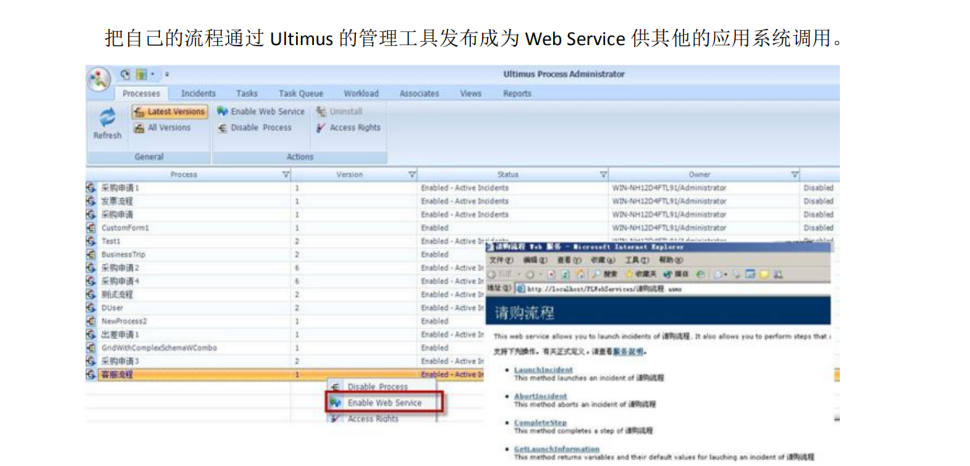The image size is (970, 466).
Task: Open the Status column filter dropdown
Action: point(603,175)
